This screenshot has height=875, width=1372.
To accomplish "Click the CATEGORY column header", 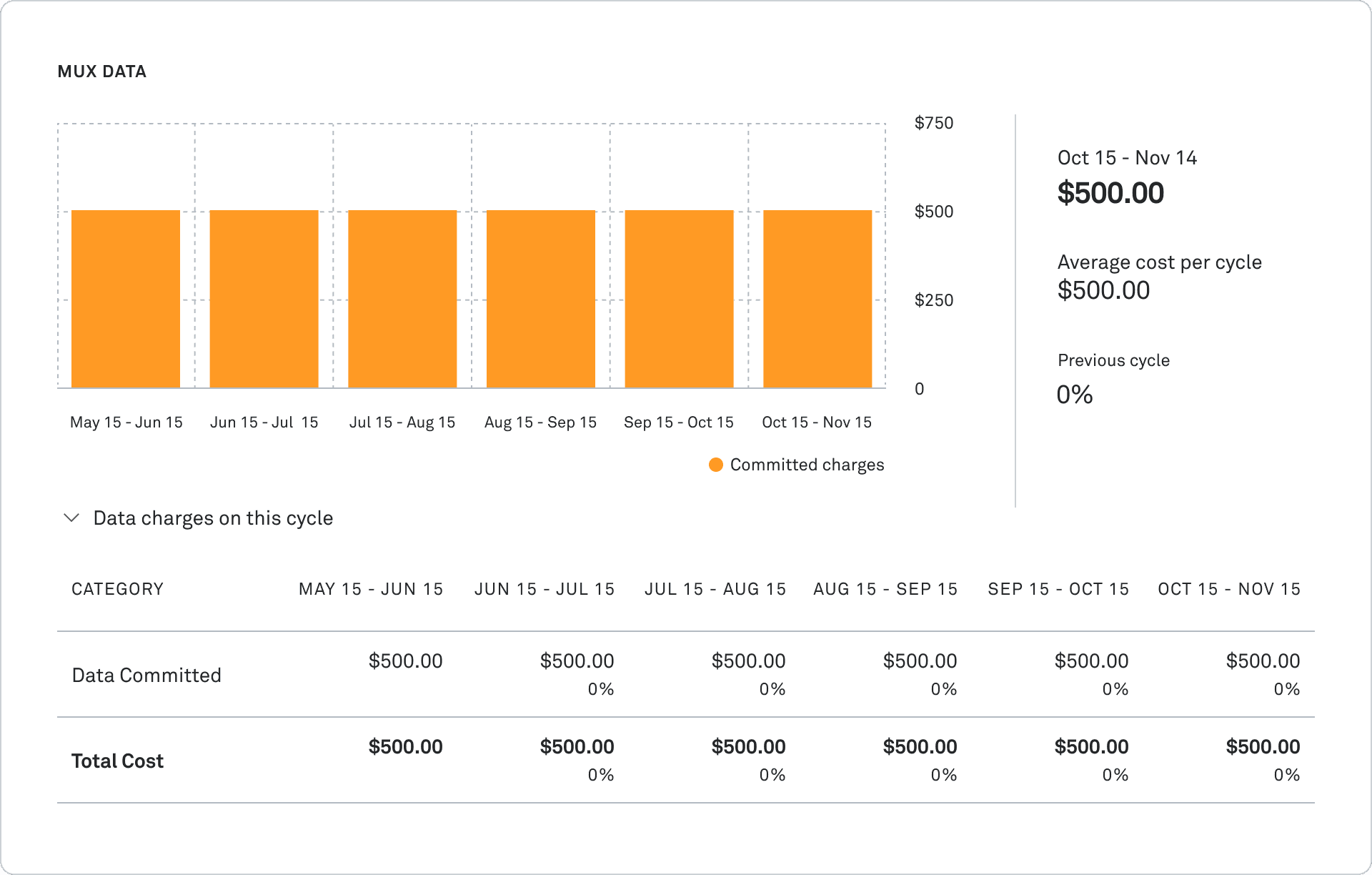I will [117, 588].
